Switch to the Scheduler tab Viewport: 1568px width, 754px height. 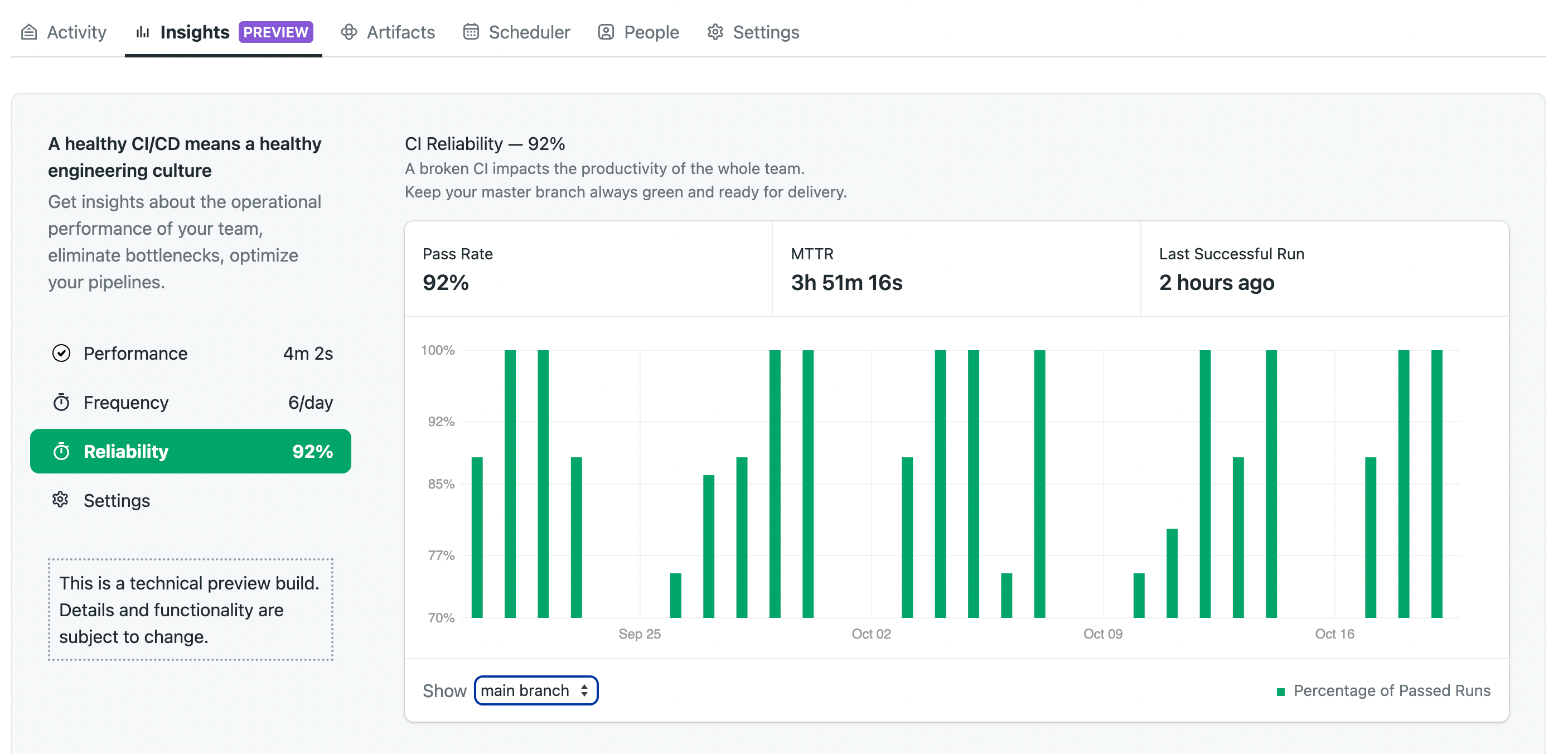[529, 32]
